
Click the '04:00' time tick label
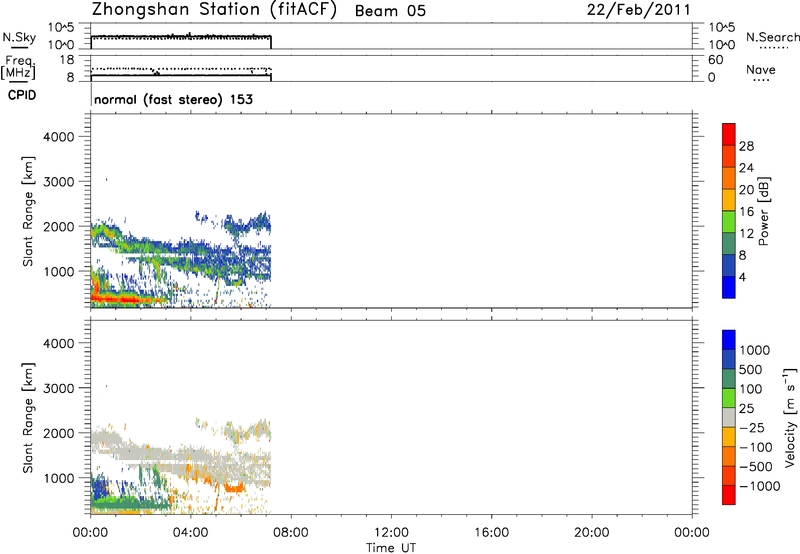click(x=190, y=533)
